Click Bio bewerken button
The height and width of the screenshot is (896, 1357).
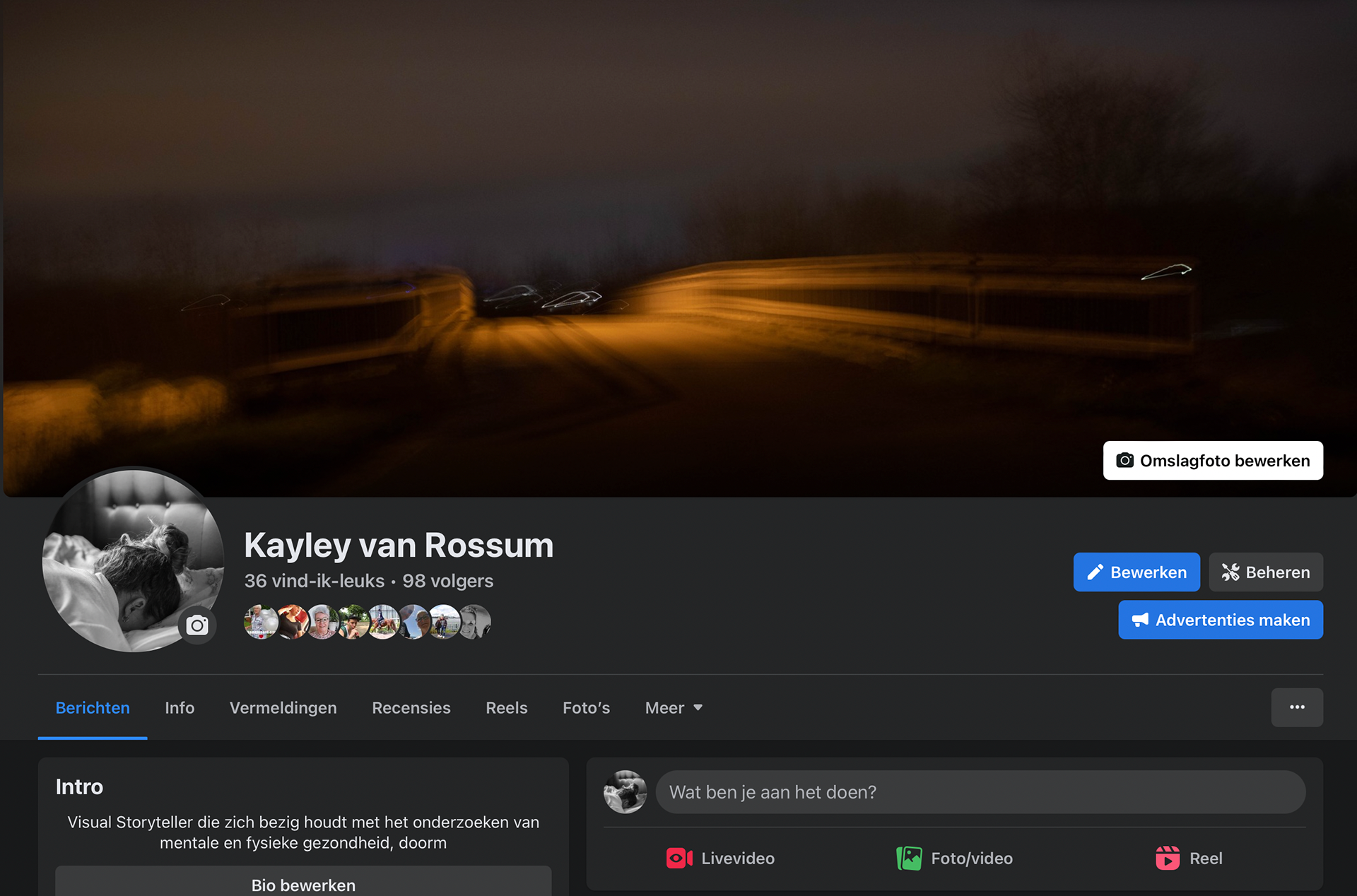coord(303,883)
